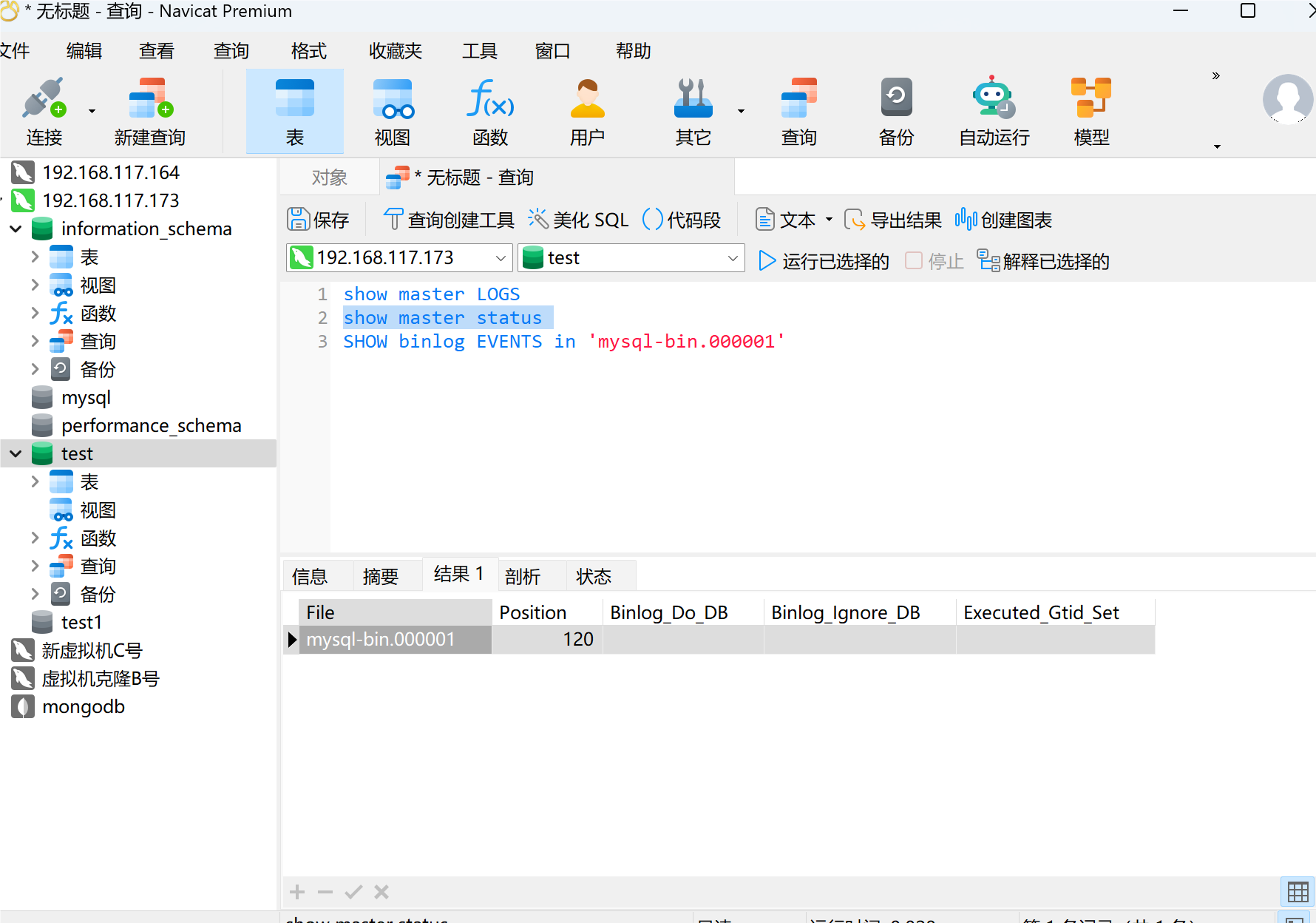Image resolution: width=1316 pixels, height=923 pixels.
Task: Open the Favorites (收藏夹) menu
Action: coord(396,51)
